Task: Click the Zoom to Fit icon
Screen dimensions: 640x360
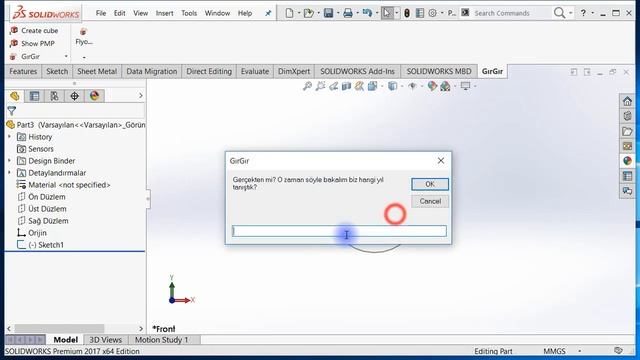Action: click(307, 86)
